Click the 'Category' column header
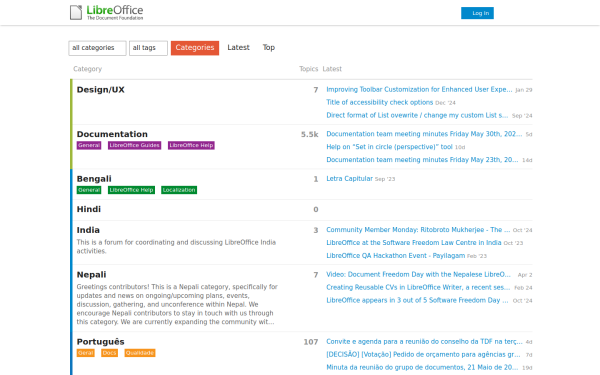The height and width of the screenshot is (375, 600). coord(87,69)
